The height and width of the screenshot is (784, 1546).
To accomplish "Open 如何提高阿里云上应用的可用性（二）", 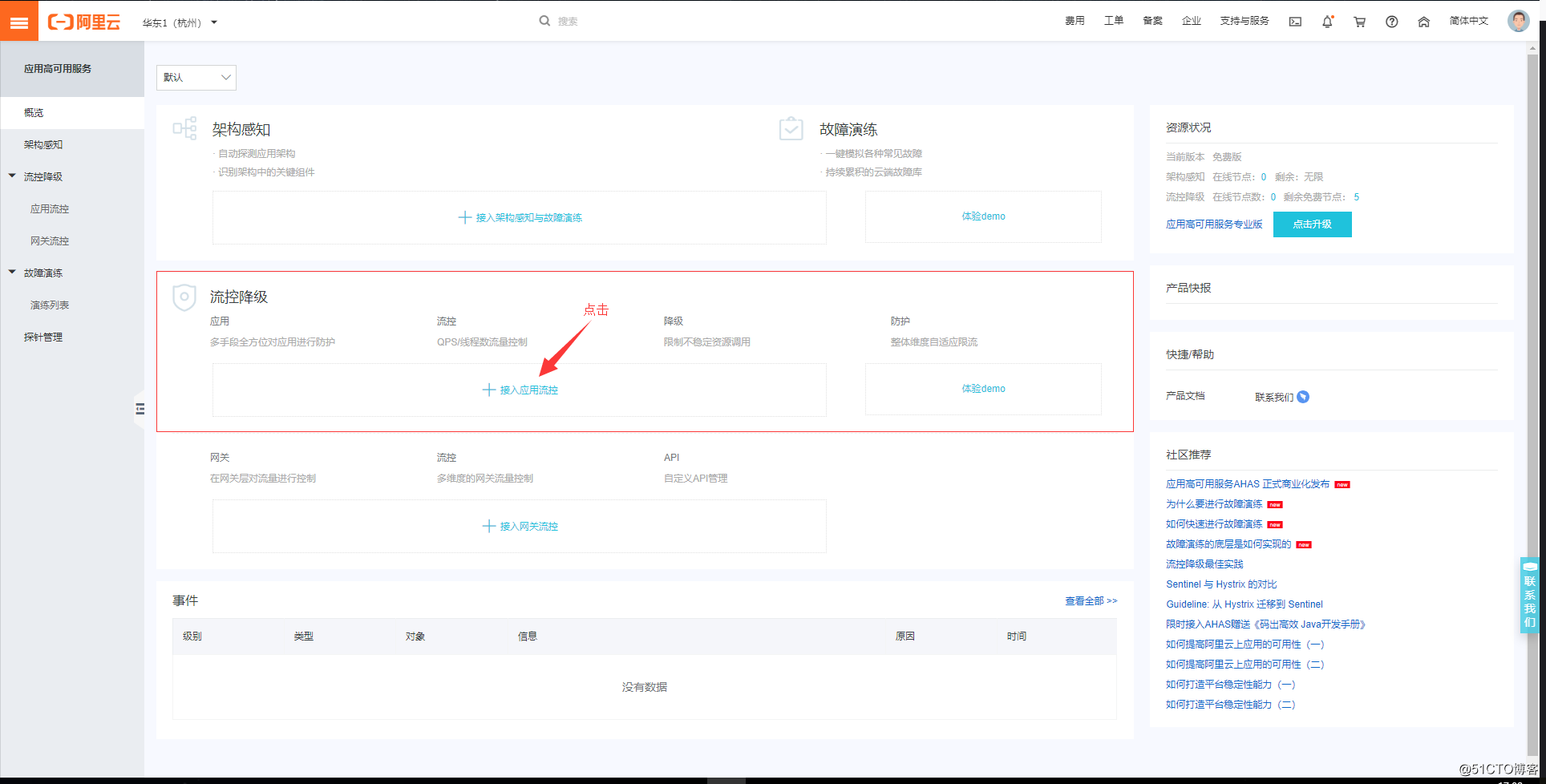I will [1245, 665].
